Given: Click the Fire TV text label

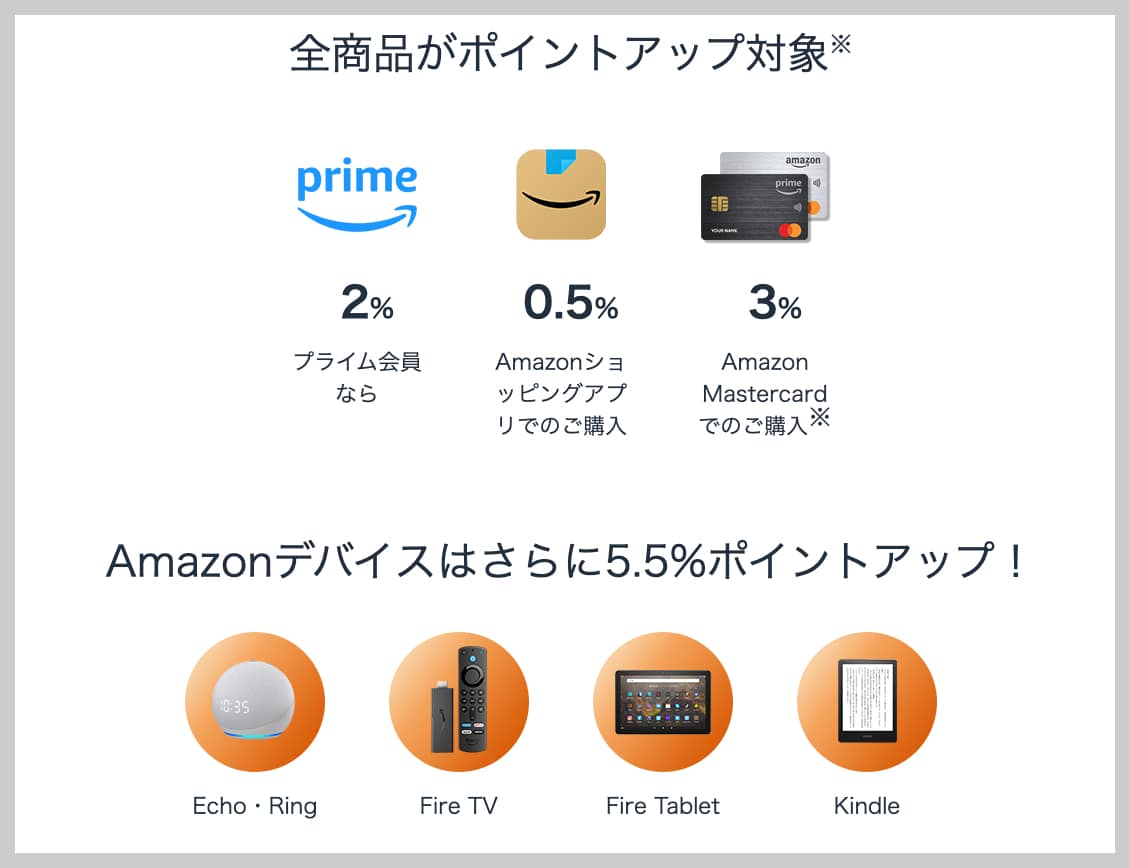Looking at the screenshot, I should (459, 806).
